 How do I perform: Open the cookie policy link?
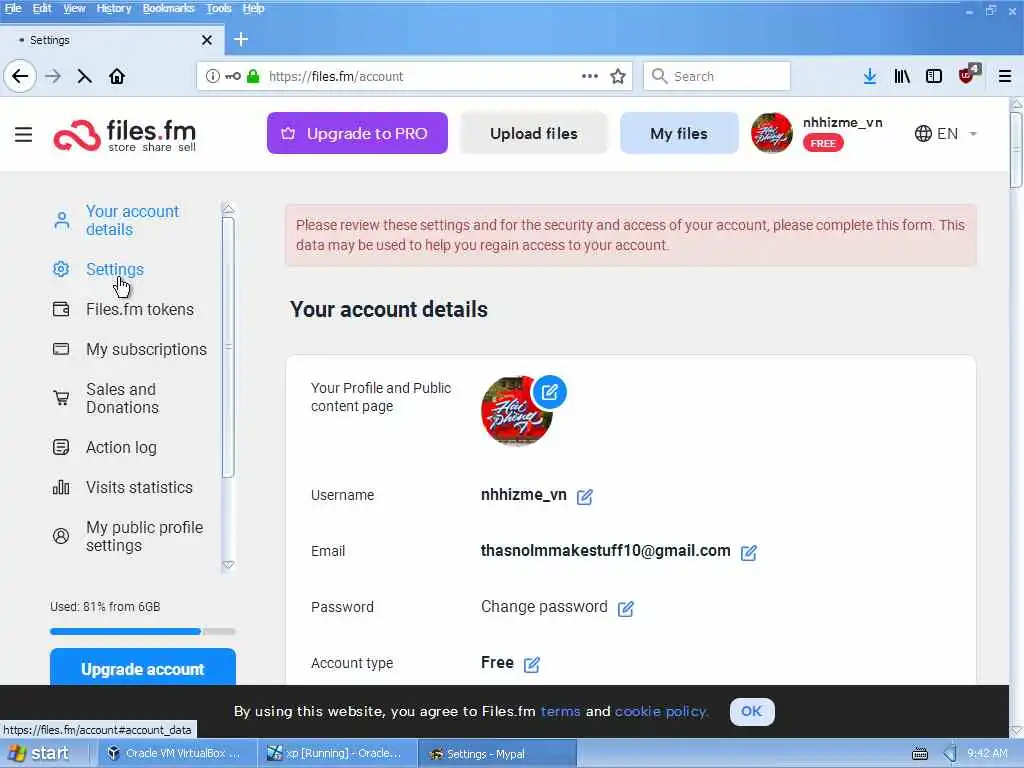pos(661,711)
